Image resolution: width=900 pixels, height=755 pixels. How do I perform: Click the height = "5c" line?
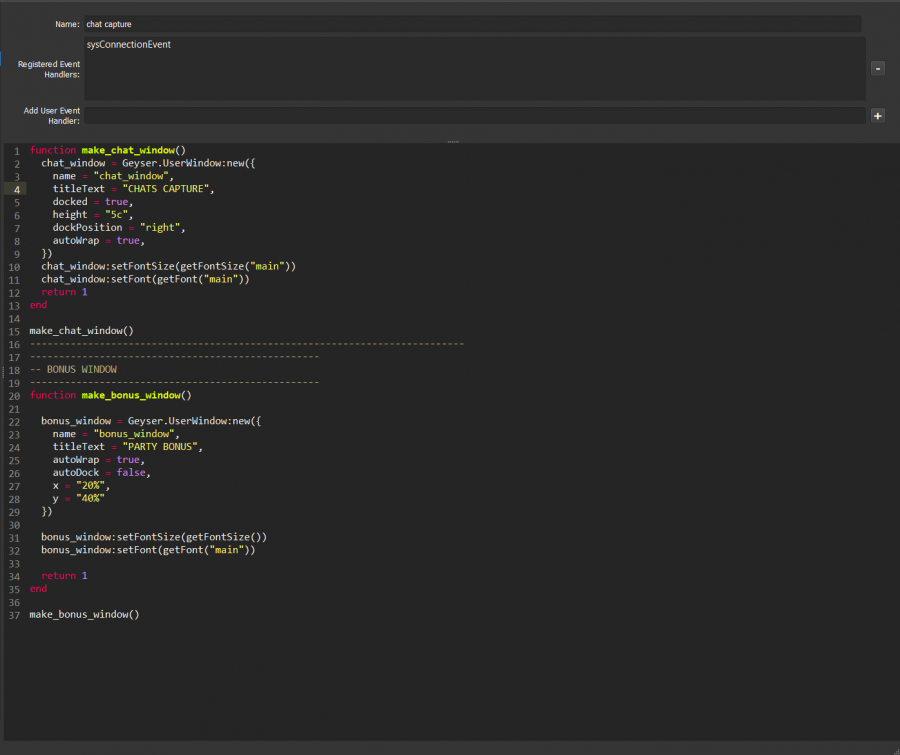[x=93, y=215]
